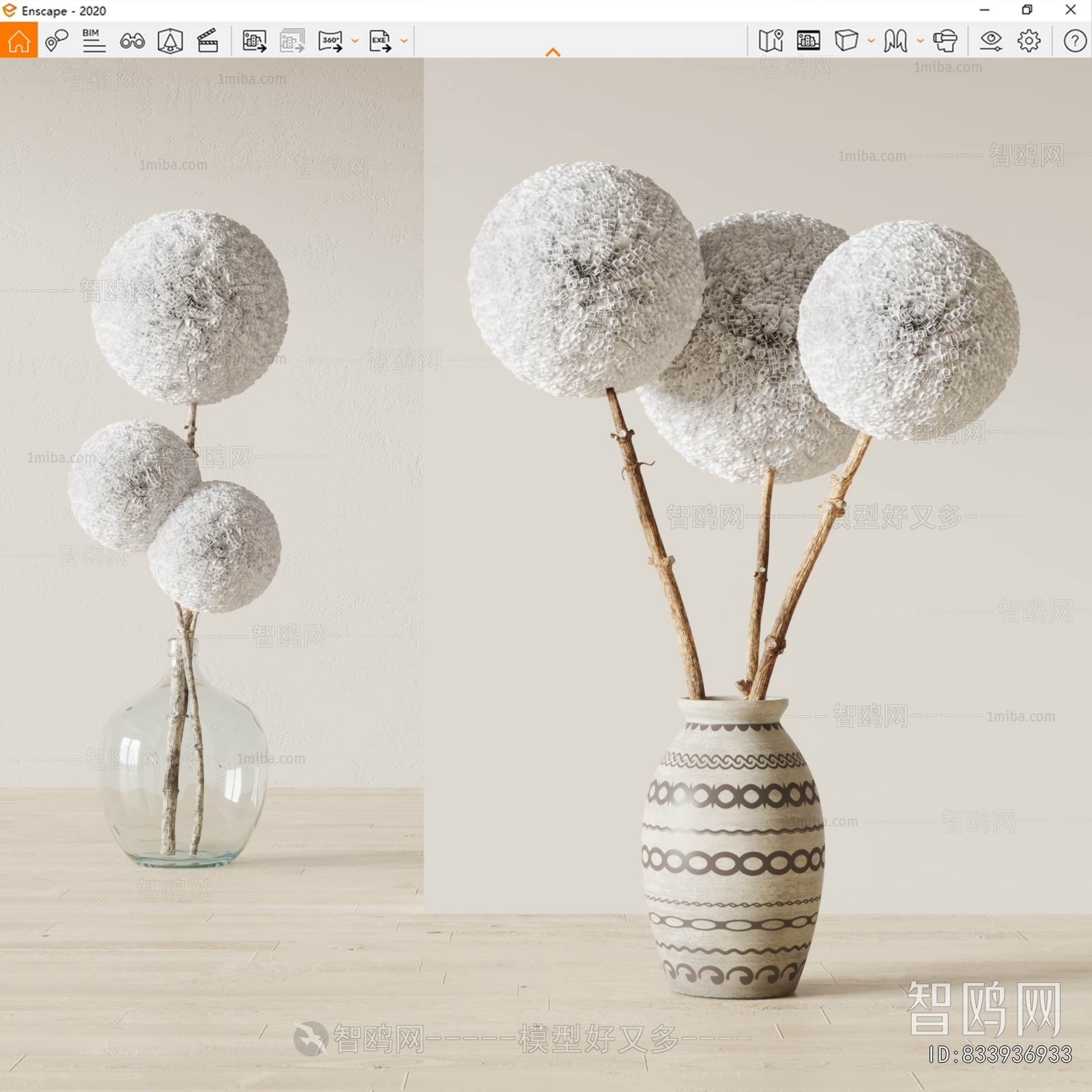Export 360° mono panorama
1092x1092 pixels.
(x=330, y=41)
